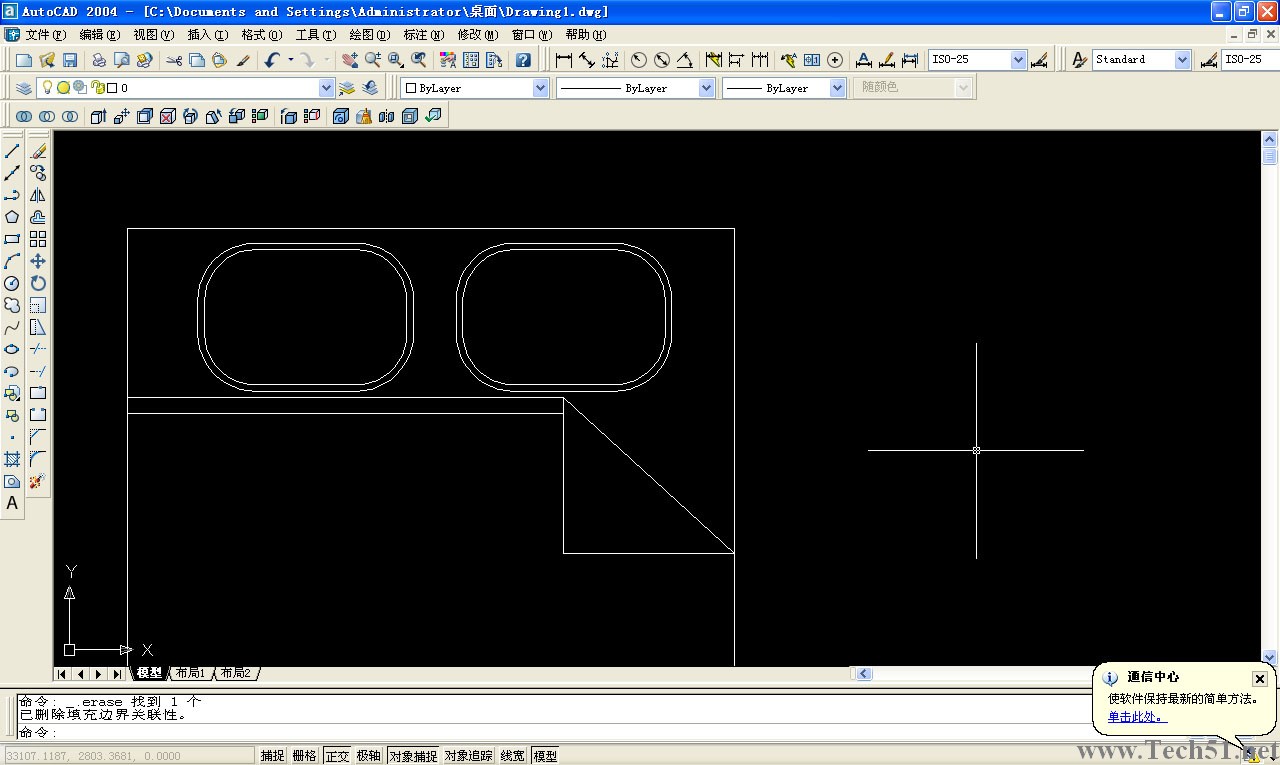Open the ByLayer linetype dropdown
The height and width of the screenshot is (765, 1280).
click(x=707, y=88)
